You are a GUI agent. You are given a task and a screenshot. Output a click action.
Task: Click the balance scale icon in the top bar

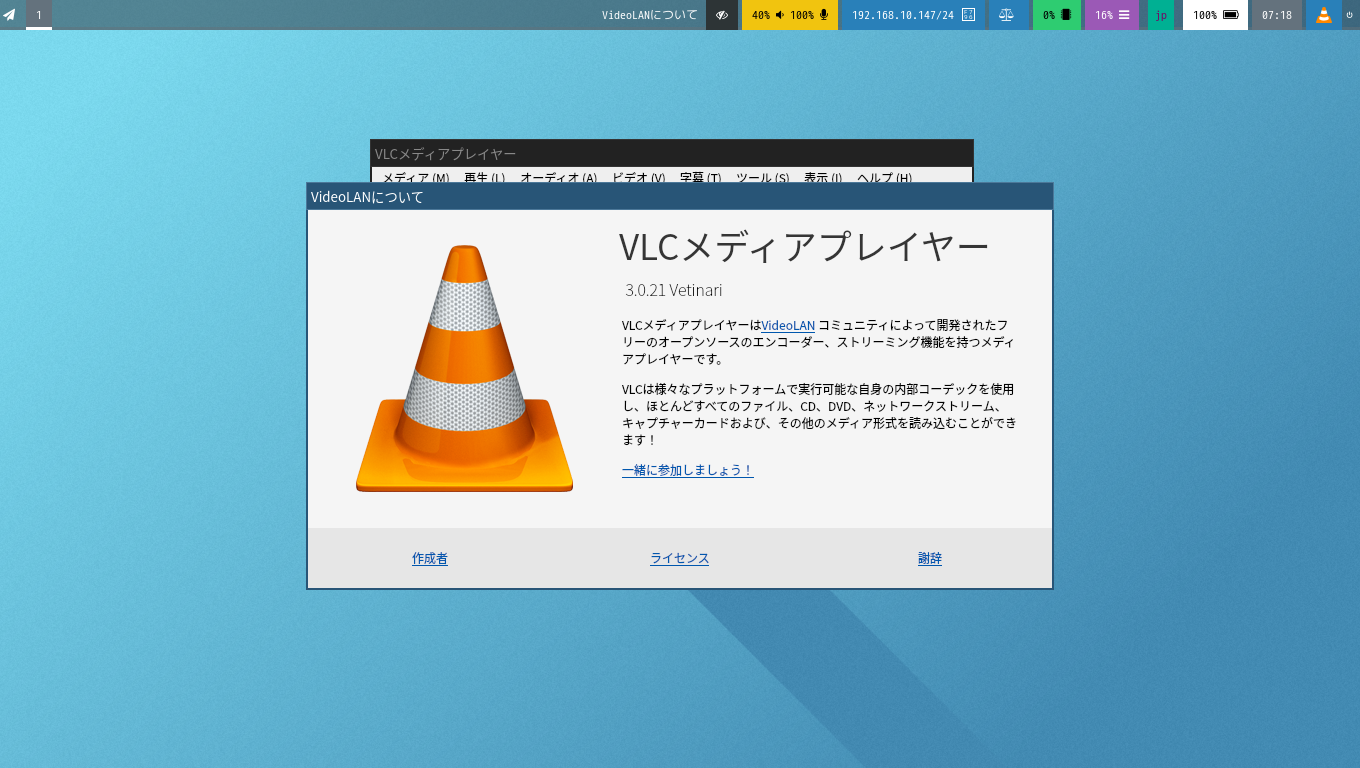[1007, 15]
